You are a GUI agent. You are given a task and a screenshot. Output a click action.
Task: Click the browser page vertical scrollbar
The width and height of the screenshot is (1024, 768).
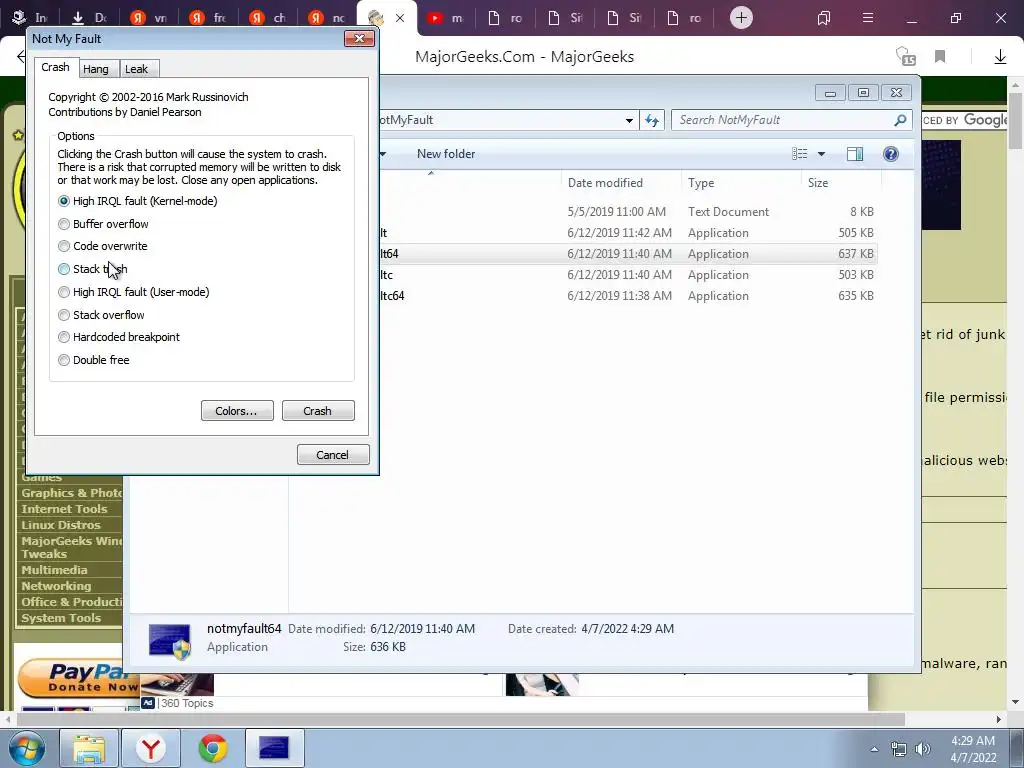point(1016,121)
